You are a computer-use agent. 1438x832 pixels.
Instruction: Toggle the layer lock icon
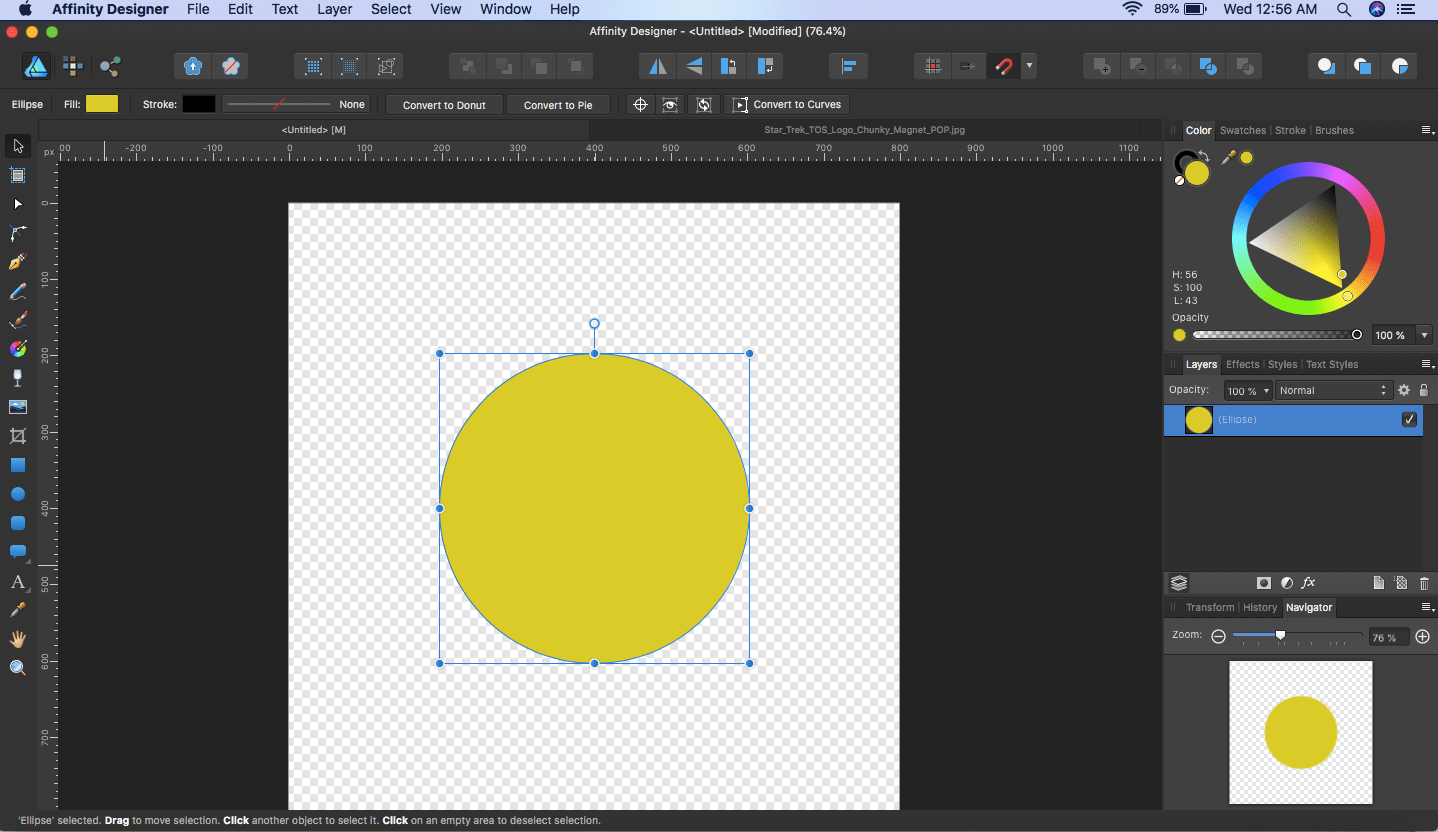point(1424,391)
